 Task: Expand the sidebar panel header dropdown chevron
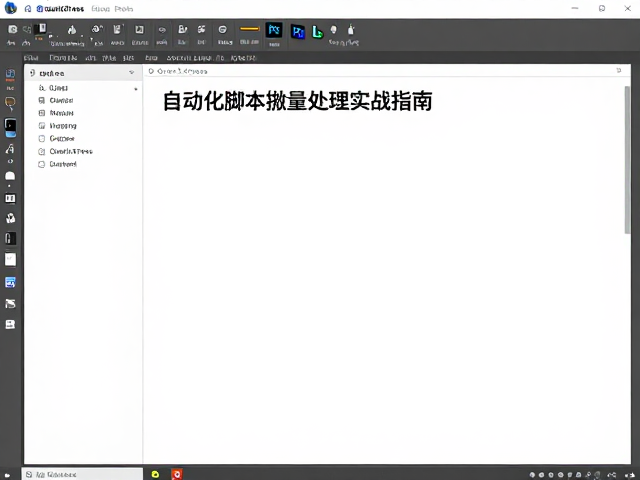click(x=132, y=72)
